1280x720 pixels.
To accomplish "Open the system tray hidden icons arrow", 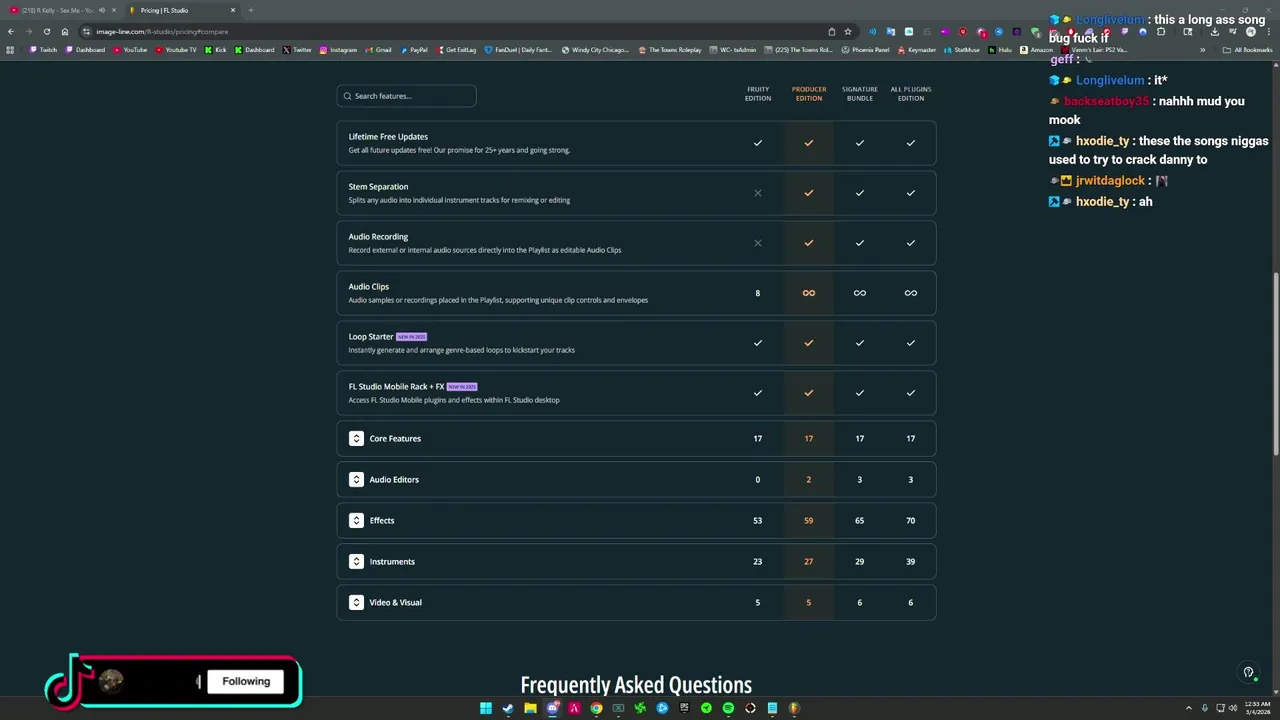I will pos(1189,708).
